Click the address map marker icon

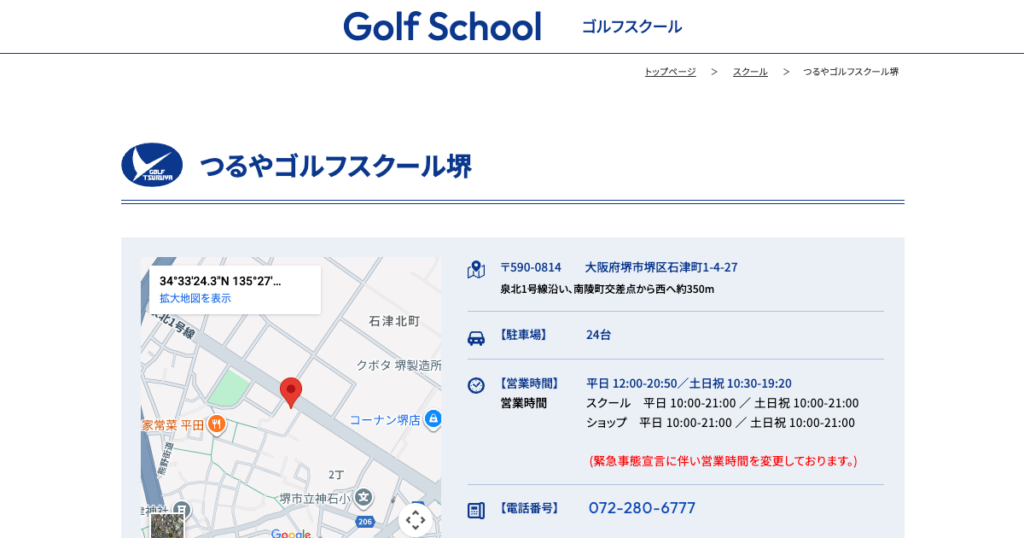coord(476,269)
